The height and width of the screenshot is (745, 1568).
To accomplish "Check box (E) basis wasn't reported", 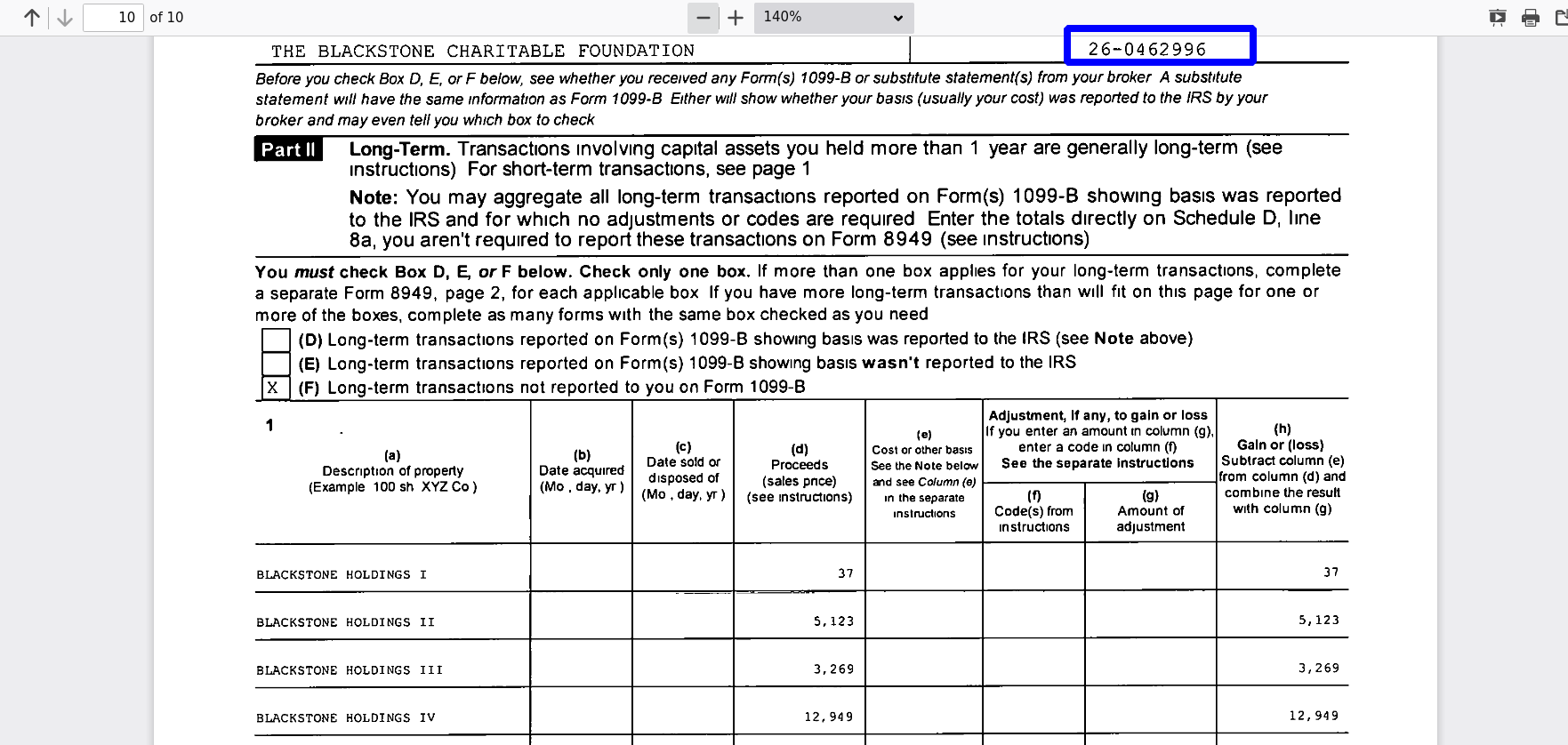I will (276, 364).
